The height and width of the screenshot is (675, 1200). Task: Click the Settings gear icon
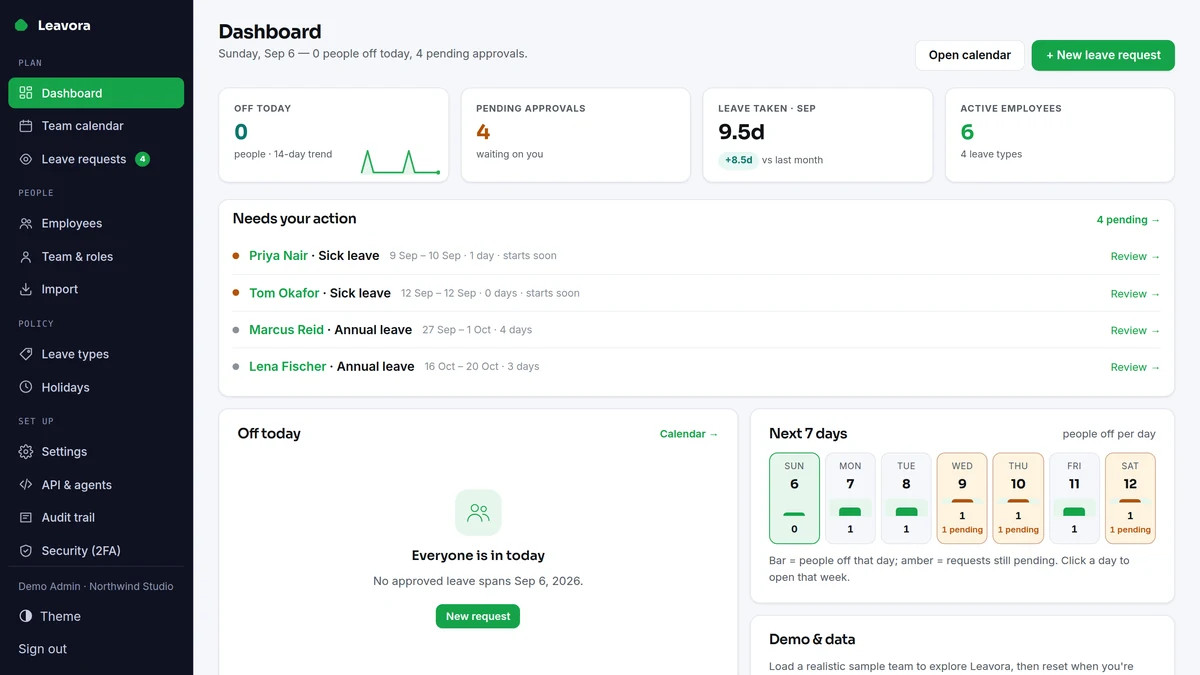click(26, 452)
